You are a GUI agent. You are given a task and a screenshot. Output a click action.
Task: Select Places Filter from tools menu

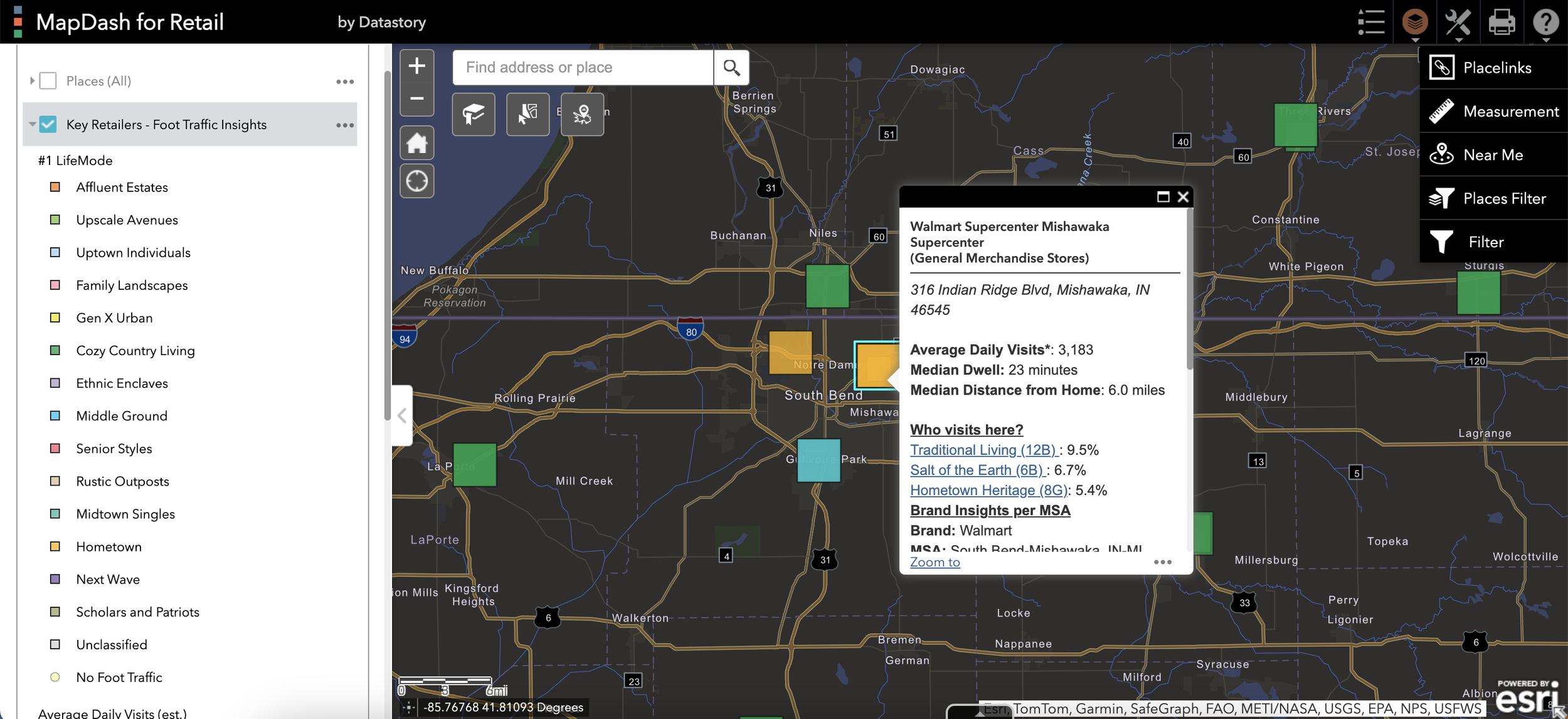[x=1503, y=199]
